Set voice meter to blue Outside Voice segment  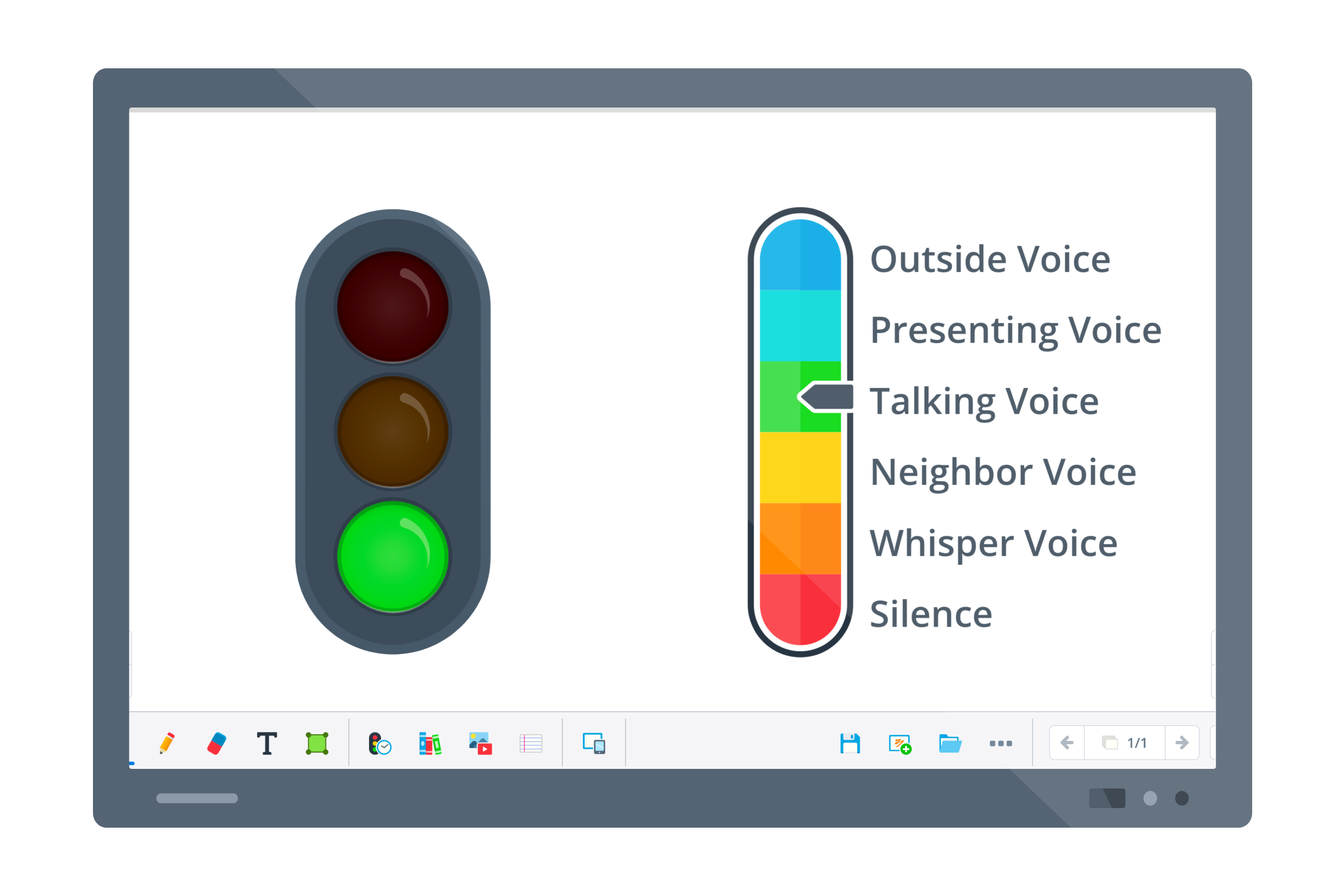tap(801, 255)
